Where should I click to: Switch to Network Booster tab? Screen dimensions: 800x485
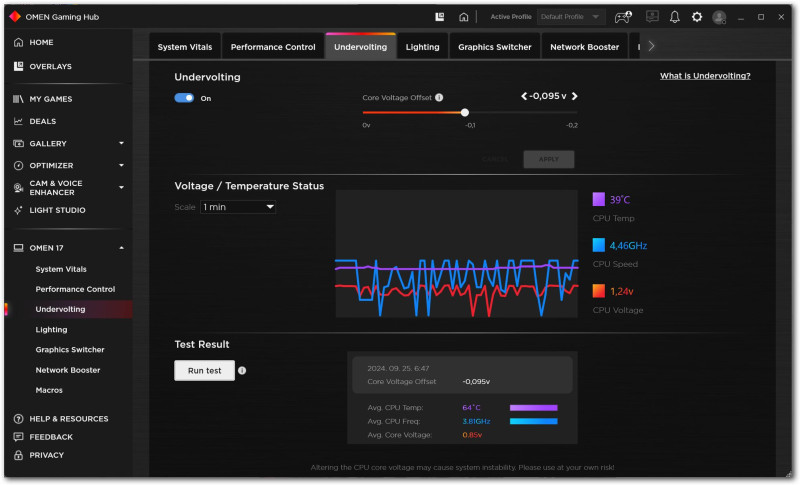tap(584, 47)
